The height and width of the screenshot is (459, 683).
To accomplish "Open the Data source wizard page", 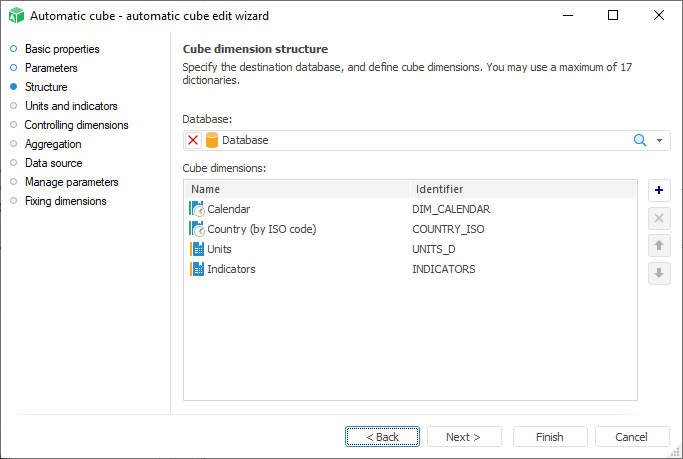I will (x=54, y=163).
